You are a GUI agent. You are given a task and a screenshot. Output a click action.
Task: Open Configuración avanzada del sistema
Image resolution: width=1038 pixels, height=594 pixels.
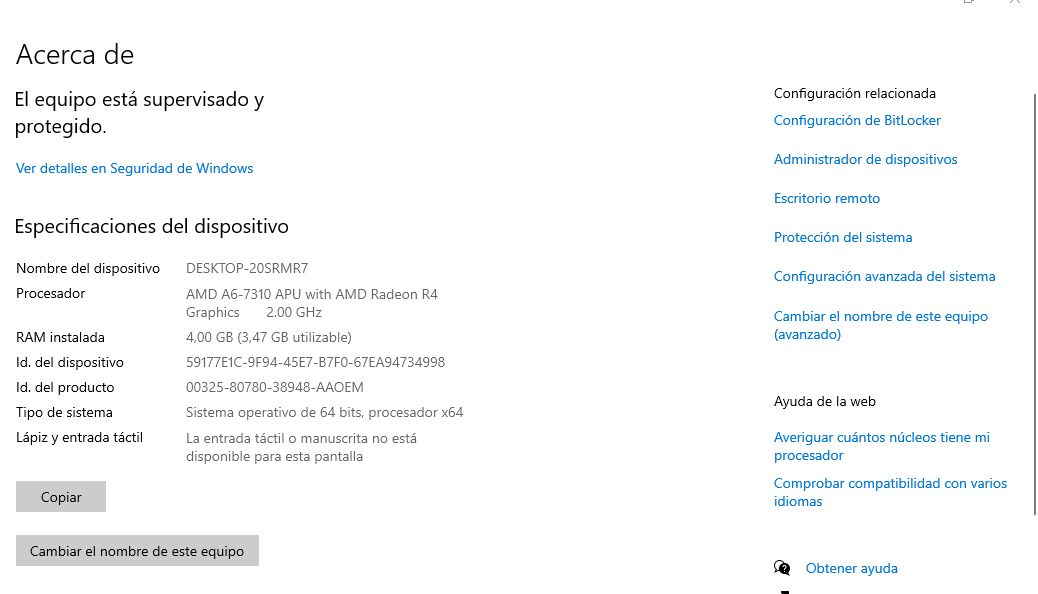(x=884, y=276)
